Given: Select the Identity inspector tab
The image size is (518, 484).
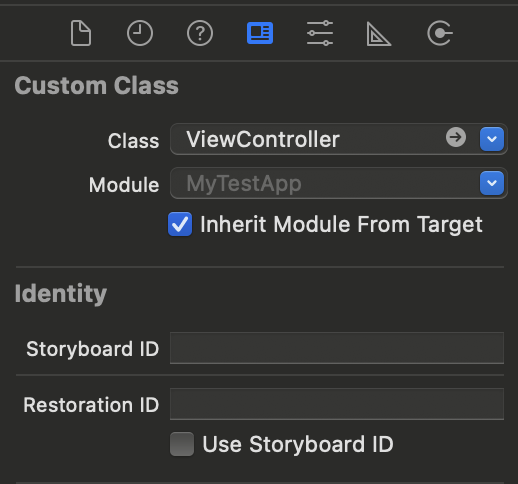Looking at the screenshot, I should pyautogui.click(x=260, y=33).
